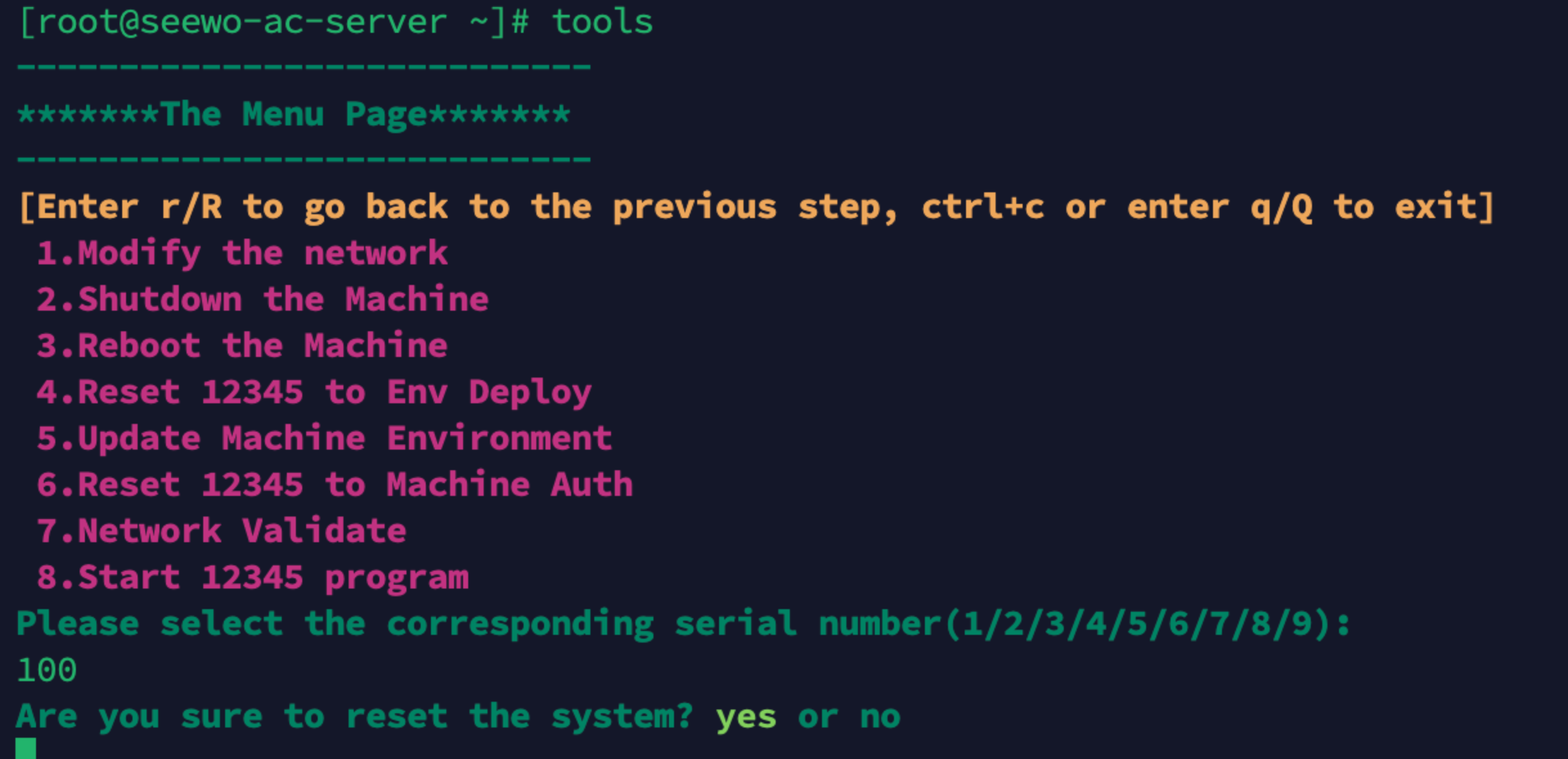Click the word 'no' in the reset prompt
Screen dimensions: 1568x759
coord(880,717)
